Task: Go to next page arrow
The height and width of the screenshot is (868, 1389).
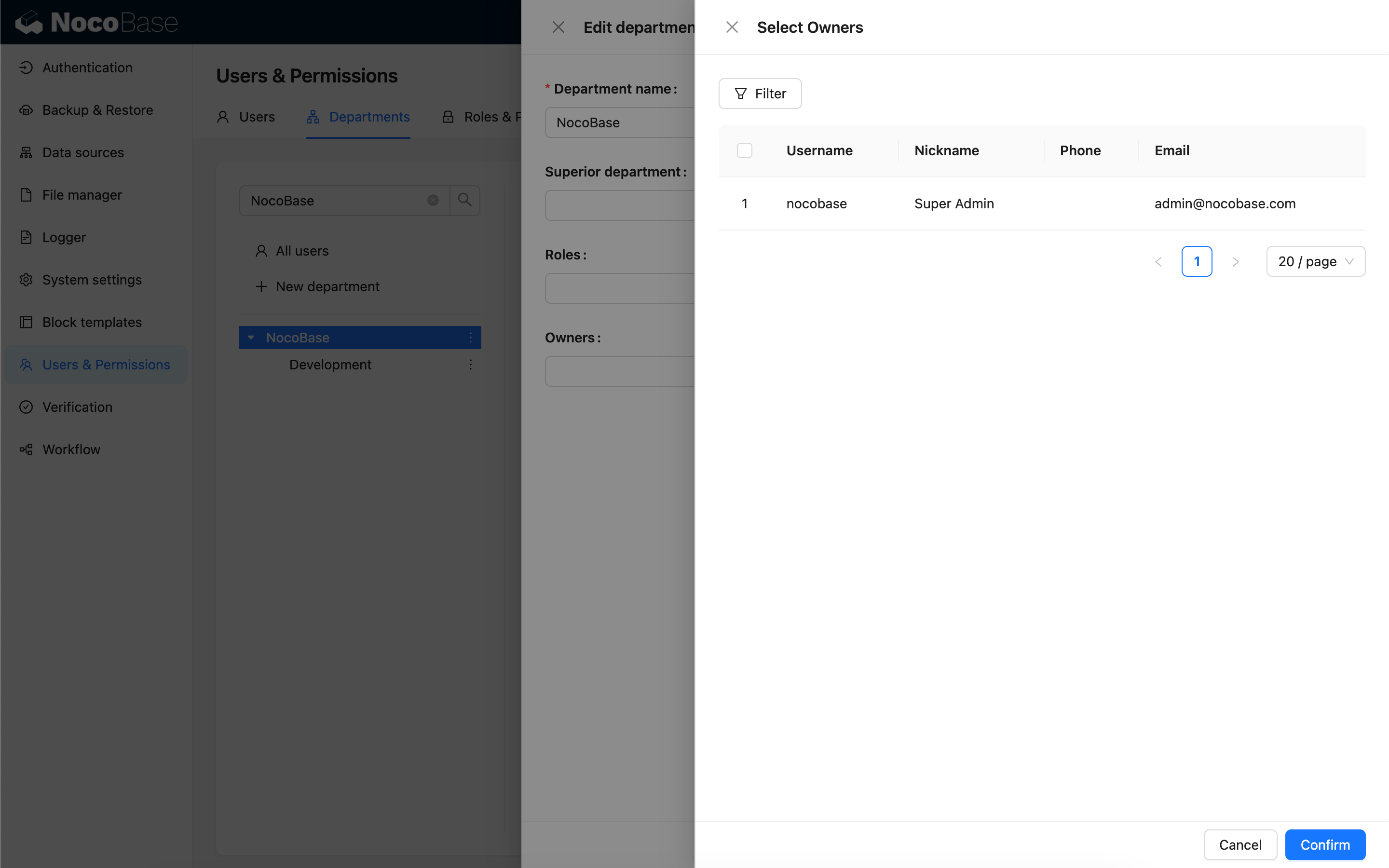Action: click(x=1235, y=262)
